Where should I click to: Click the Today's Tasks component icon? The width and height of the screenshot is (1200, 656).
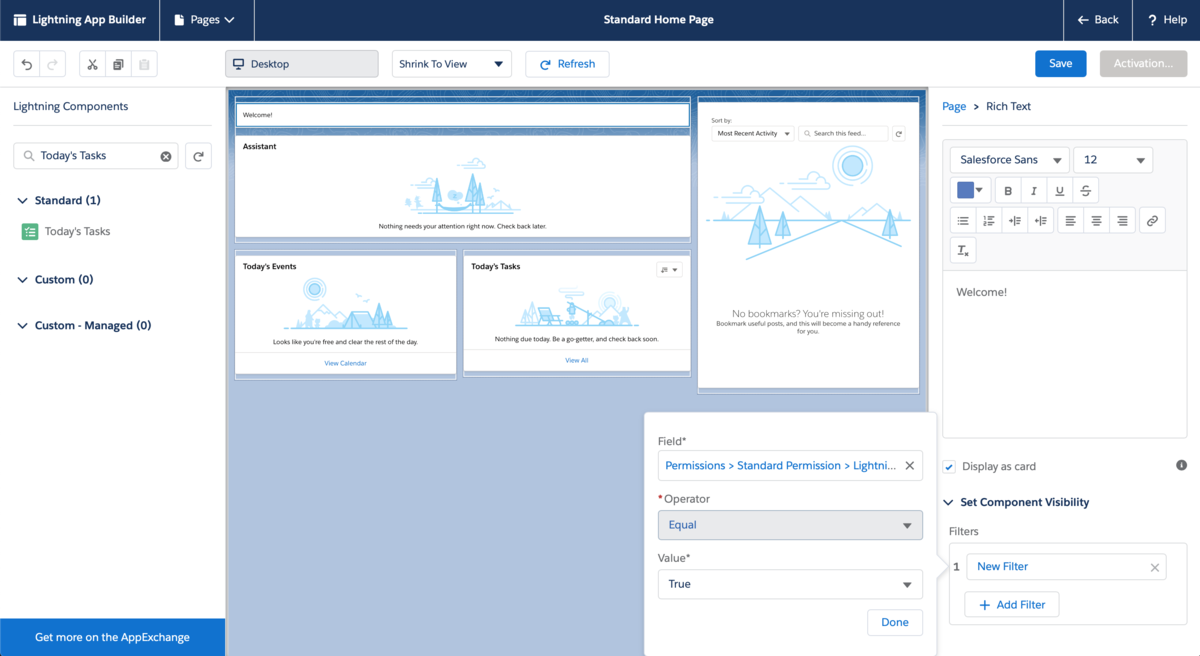30,231
